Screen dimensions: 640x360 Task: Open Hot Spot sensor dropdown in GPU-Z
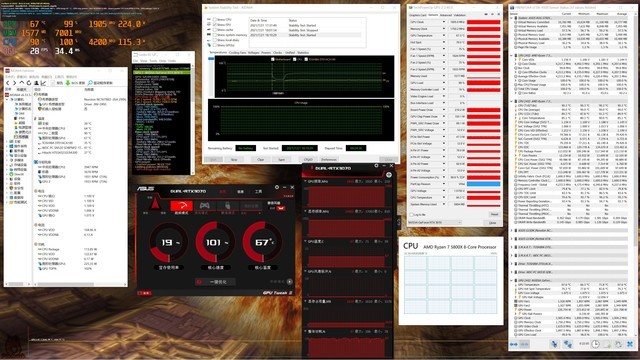(444, 42)
